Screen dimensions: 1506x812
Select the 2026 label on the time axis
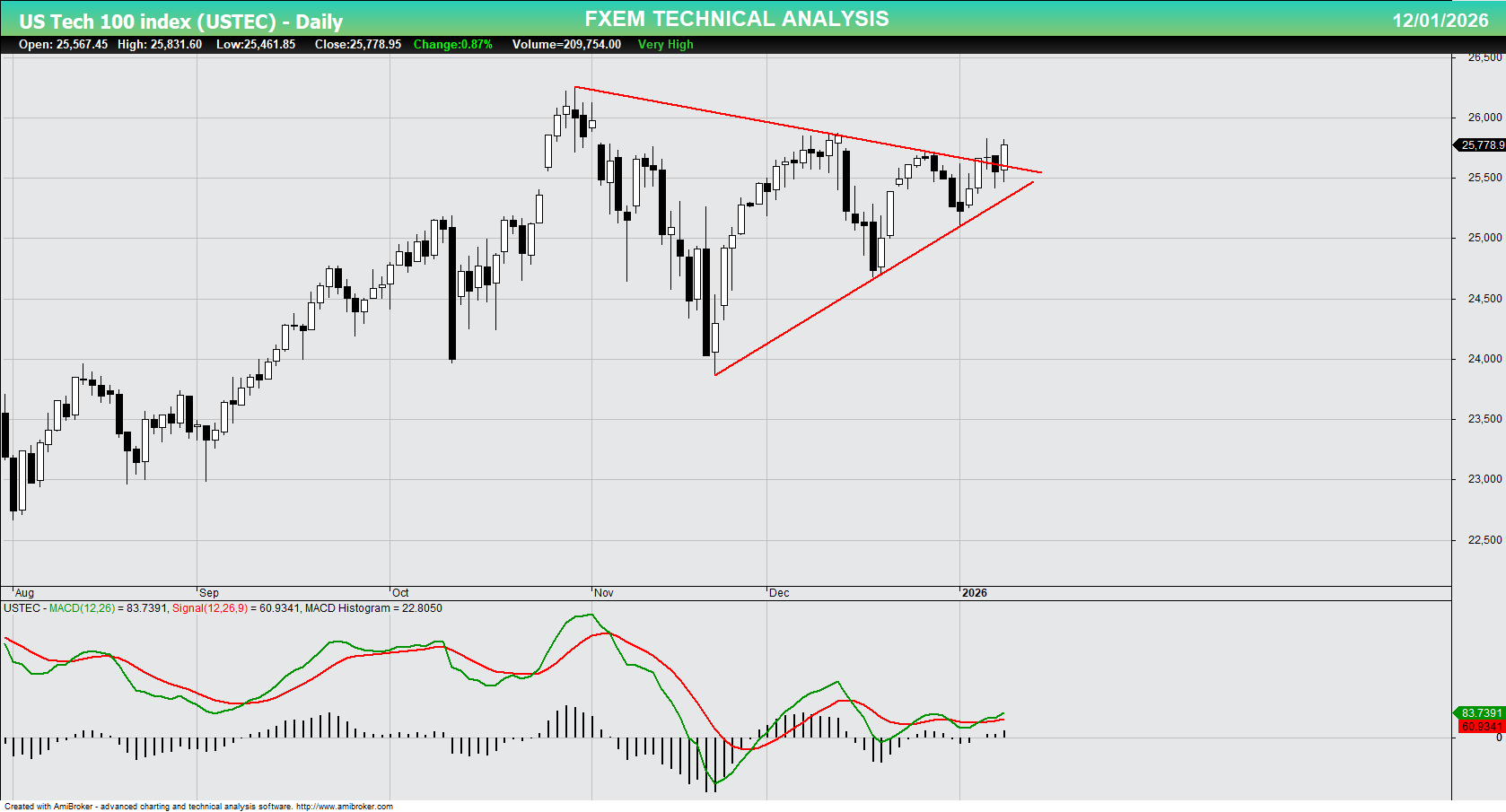[976, 592]
